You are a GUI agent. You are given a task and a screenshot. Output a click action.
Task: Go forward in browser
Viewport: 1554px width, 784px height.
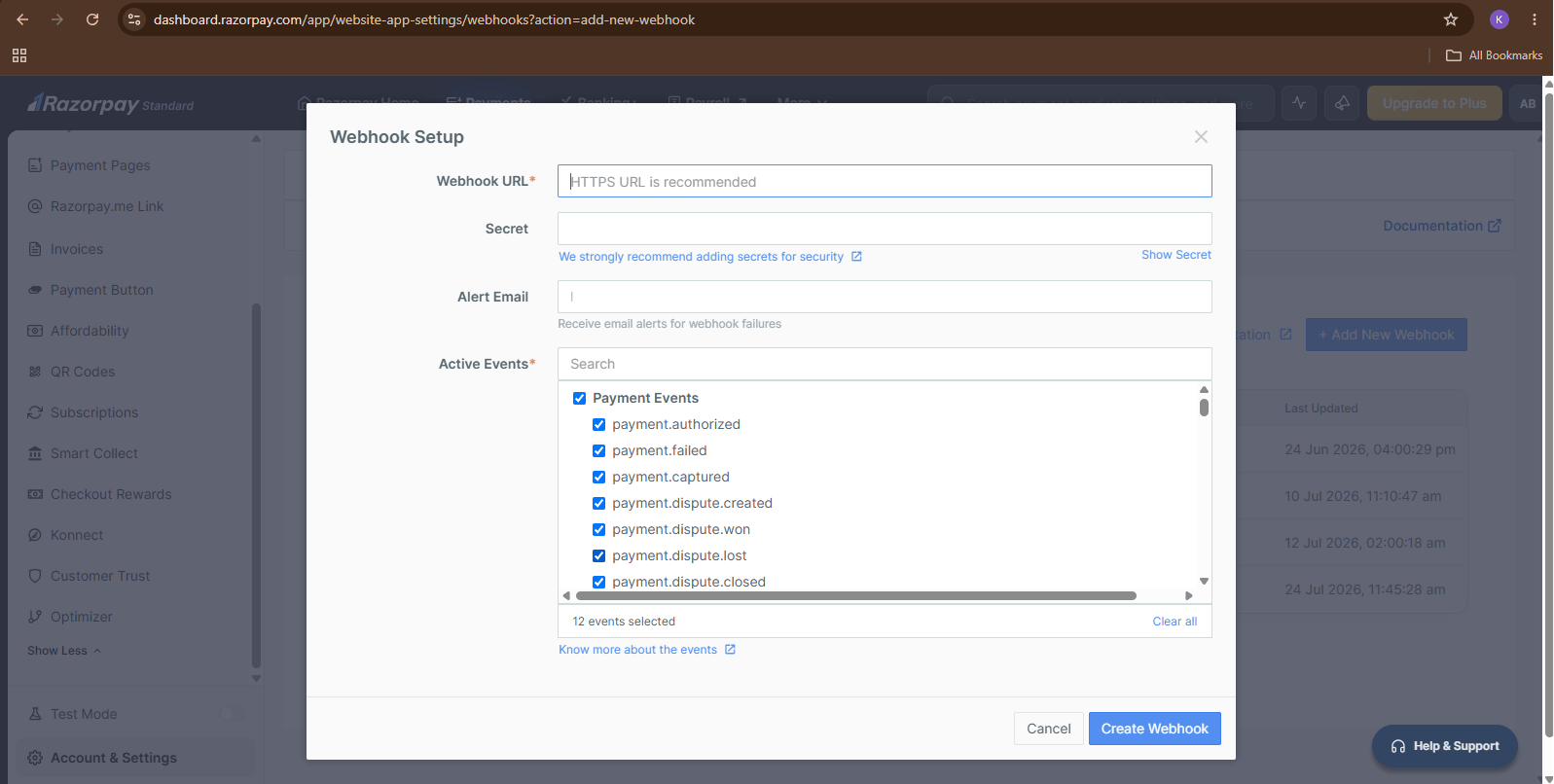tap(57, 19)
